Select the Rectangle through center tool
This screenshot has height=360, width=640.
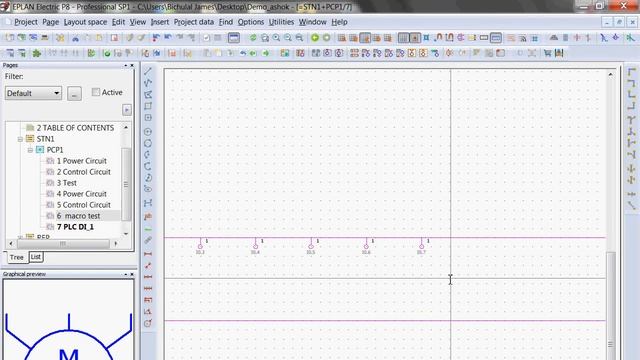148,118
